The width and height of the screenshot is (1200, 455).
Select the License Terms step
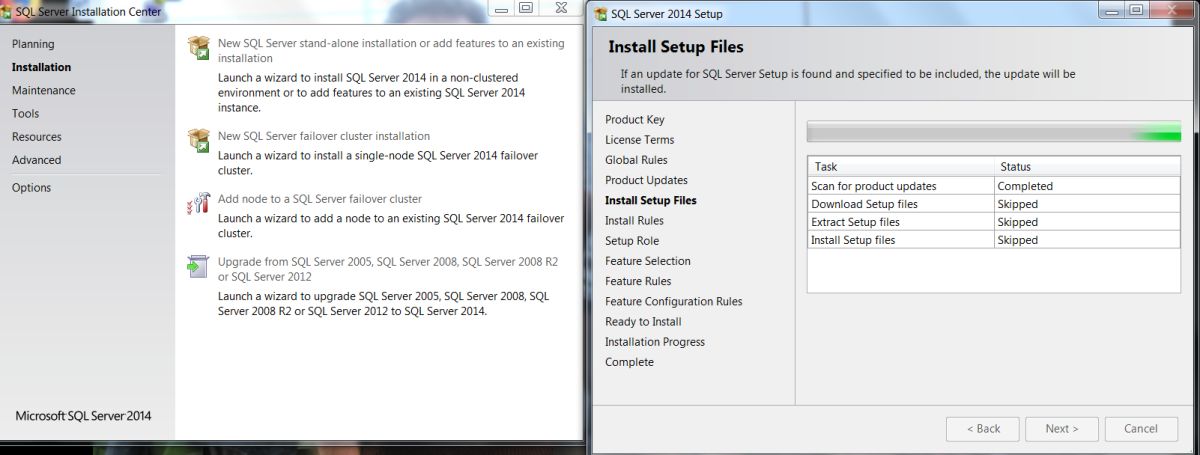(639, 140)
